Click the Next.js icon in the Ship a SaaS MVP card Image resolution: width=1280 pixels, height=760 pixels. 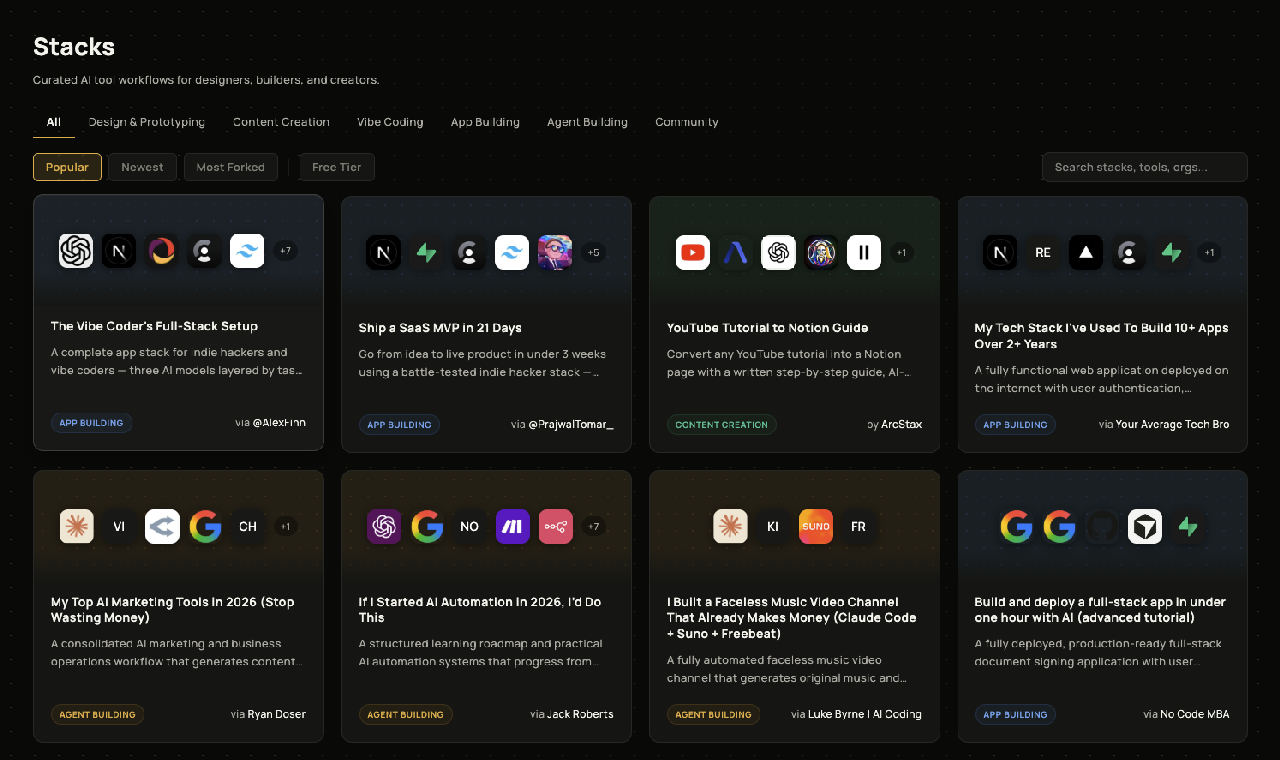pos(384,253)
